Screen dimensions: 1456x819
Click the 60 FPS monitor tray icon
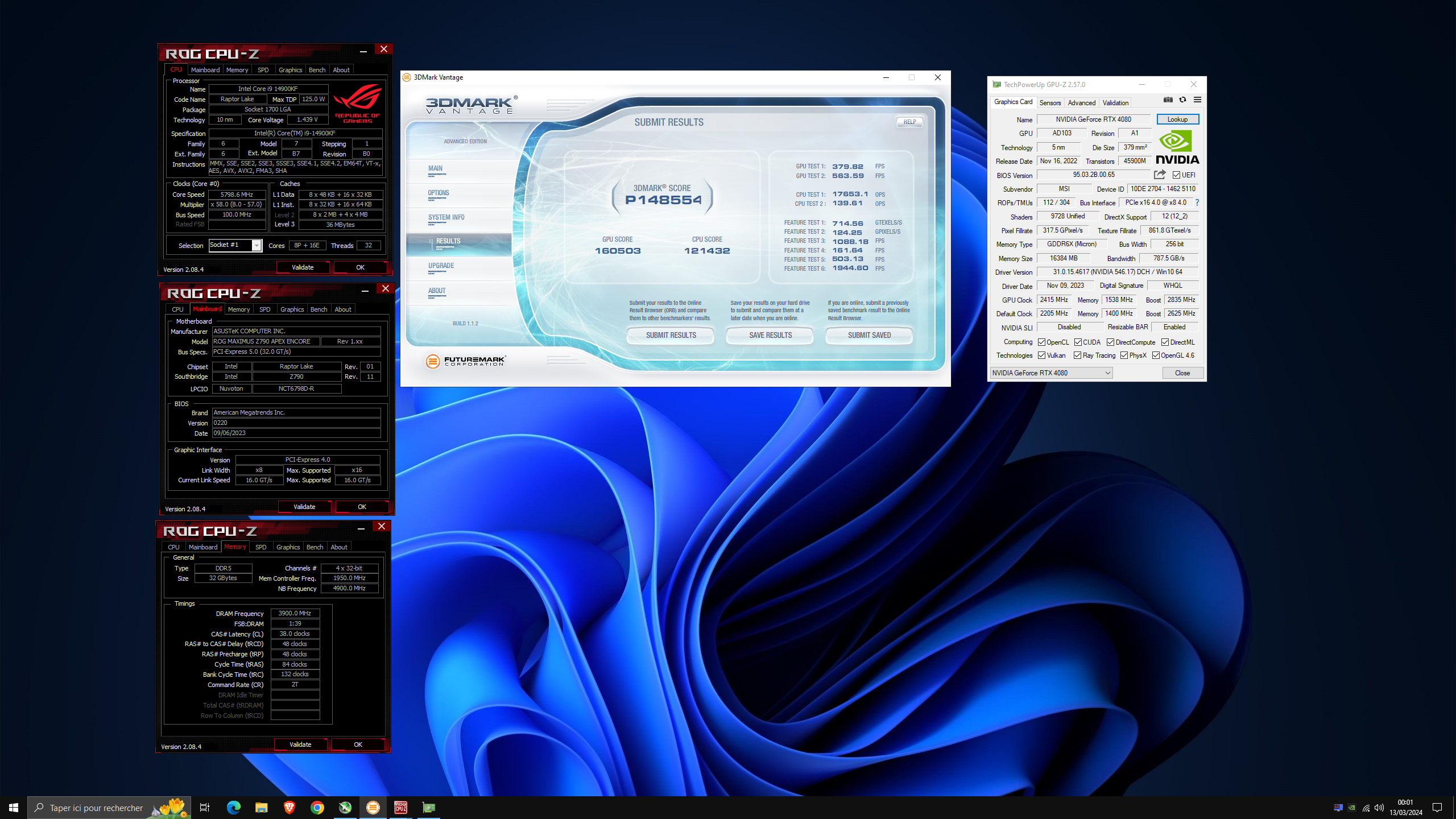pos(1338,808)
